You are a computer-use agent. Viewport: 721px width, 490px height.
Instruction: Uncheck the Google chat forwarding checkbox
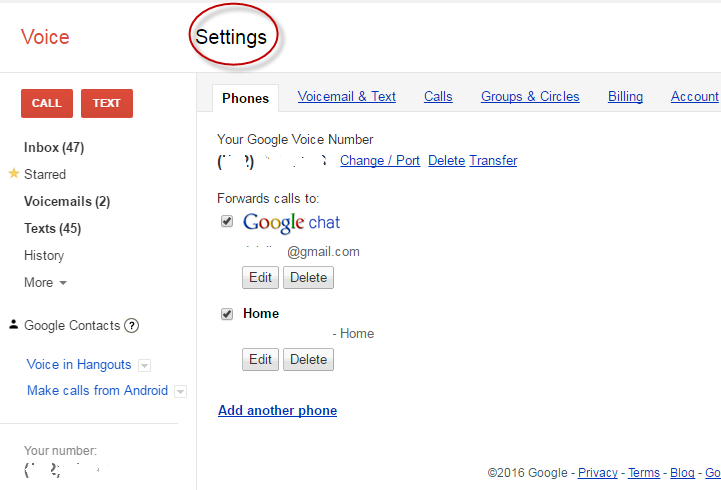227,221
